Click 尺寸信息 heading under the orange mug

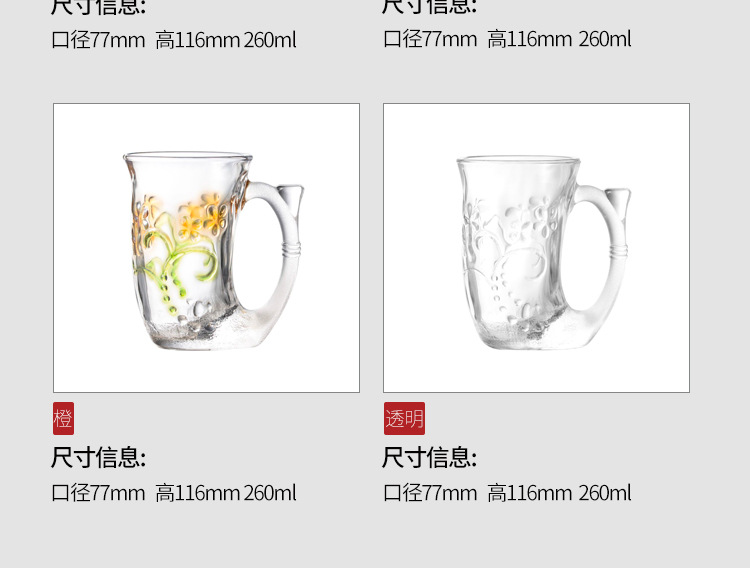pyautogui.click(x=98, y=457)
